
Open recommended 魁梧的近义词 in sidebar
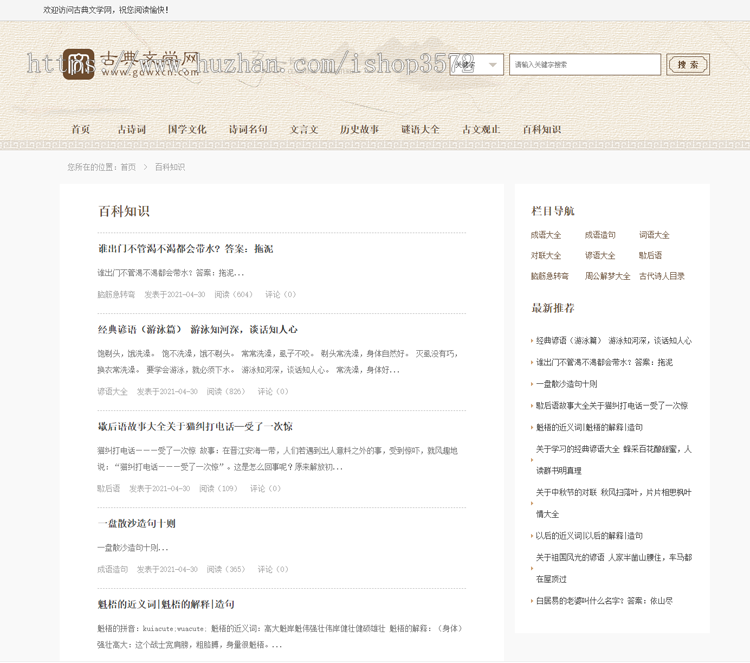pyautogui.click(x=589, y=427)
